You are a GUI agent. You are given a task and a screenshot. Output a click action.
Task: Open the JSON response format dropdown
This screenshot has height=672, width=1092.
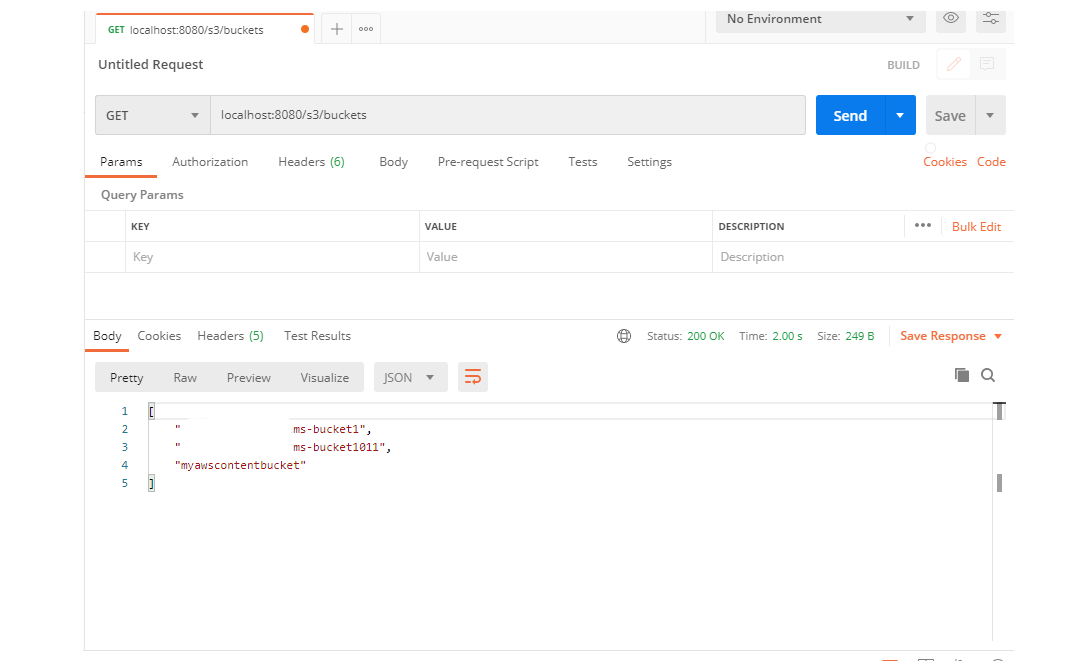tap(410, 377)
